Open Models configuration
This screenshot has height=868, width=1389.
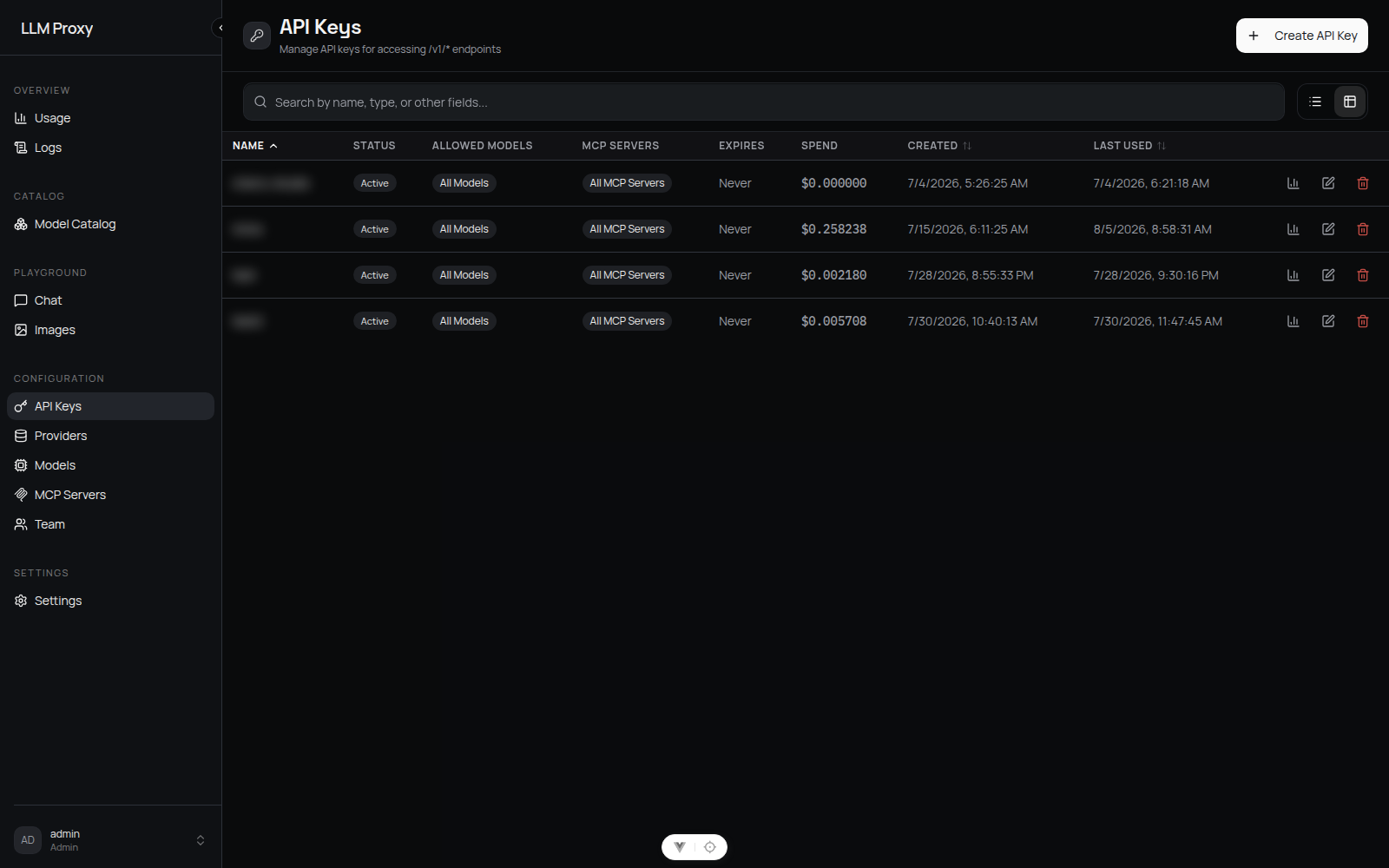pyautogui.click(x=110, y=465)
